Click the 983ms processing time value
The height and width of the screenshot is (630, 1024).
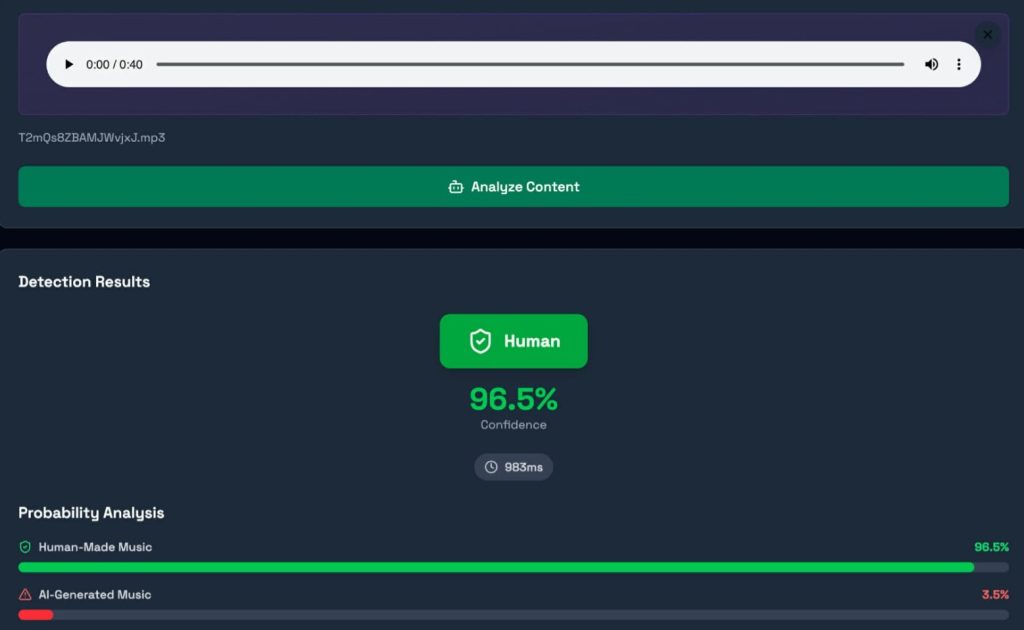(522, 467)
